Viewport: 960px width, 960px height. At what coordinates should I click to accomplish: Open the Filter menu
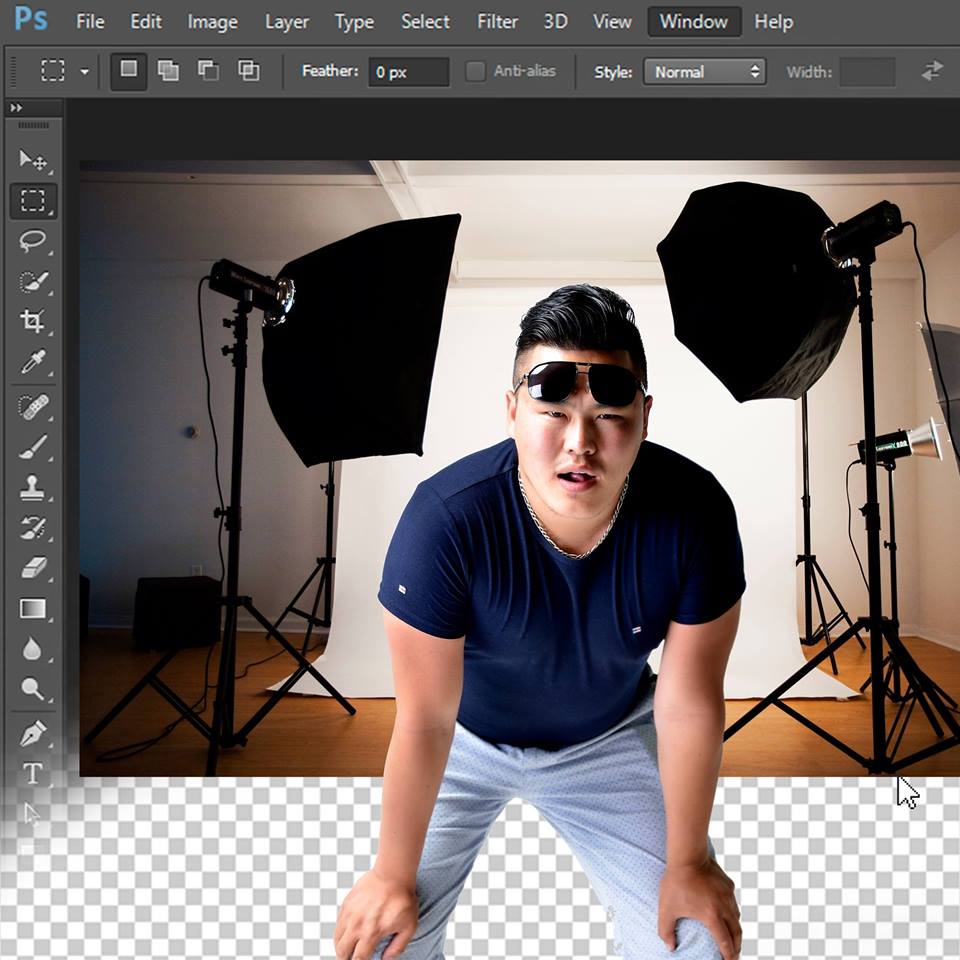[x=497, y=21]
